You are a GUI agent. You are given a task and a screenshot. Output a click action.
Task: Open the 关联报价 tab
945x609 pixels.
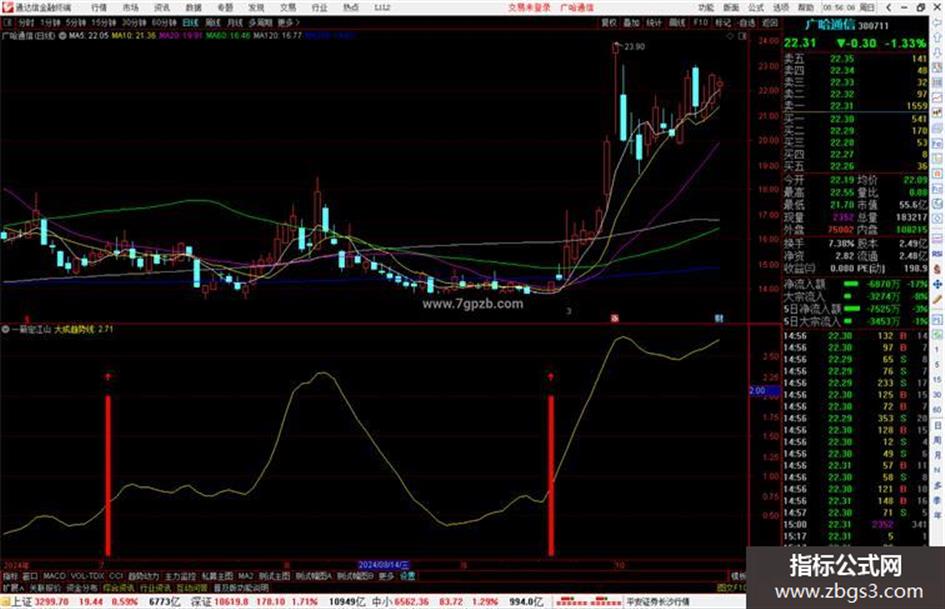tap(45, 587)
